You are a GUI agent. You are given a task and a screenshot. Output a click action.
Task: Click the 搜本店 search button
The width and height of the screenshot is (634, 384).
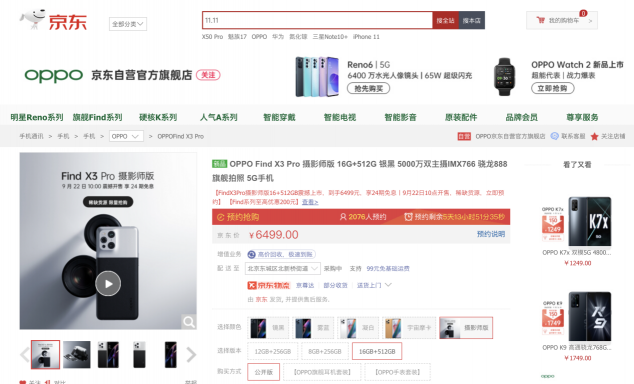472,20
